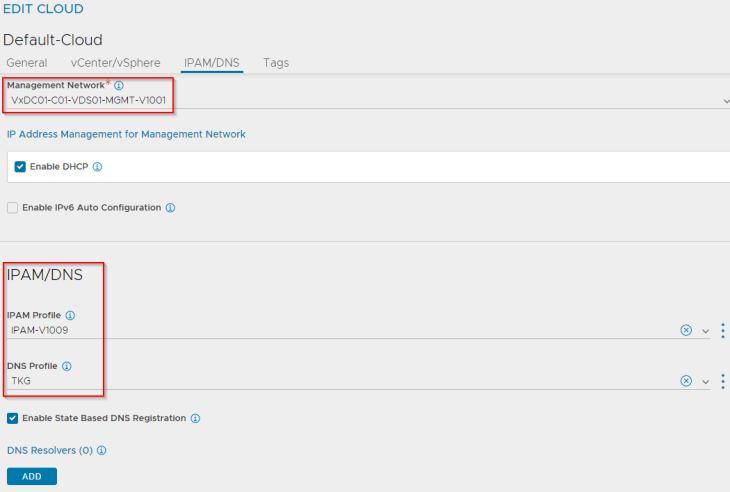The width and height of the screenshot is (730, 492).
Task: Expand the IPAM Profile dropdown arrow
Action: [705, 331]
